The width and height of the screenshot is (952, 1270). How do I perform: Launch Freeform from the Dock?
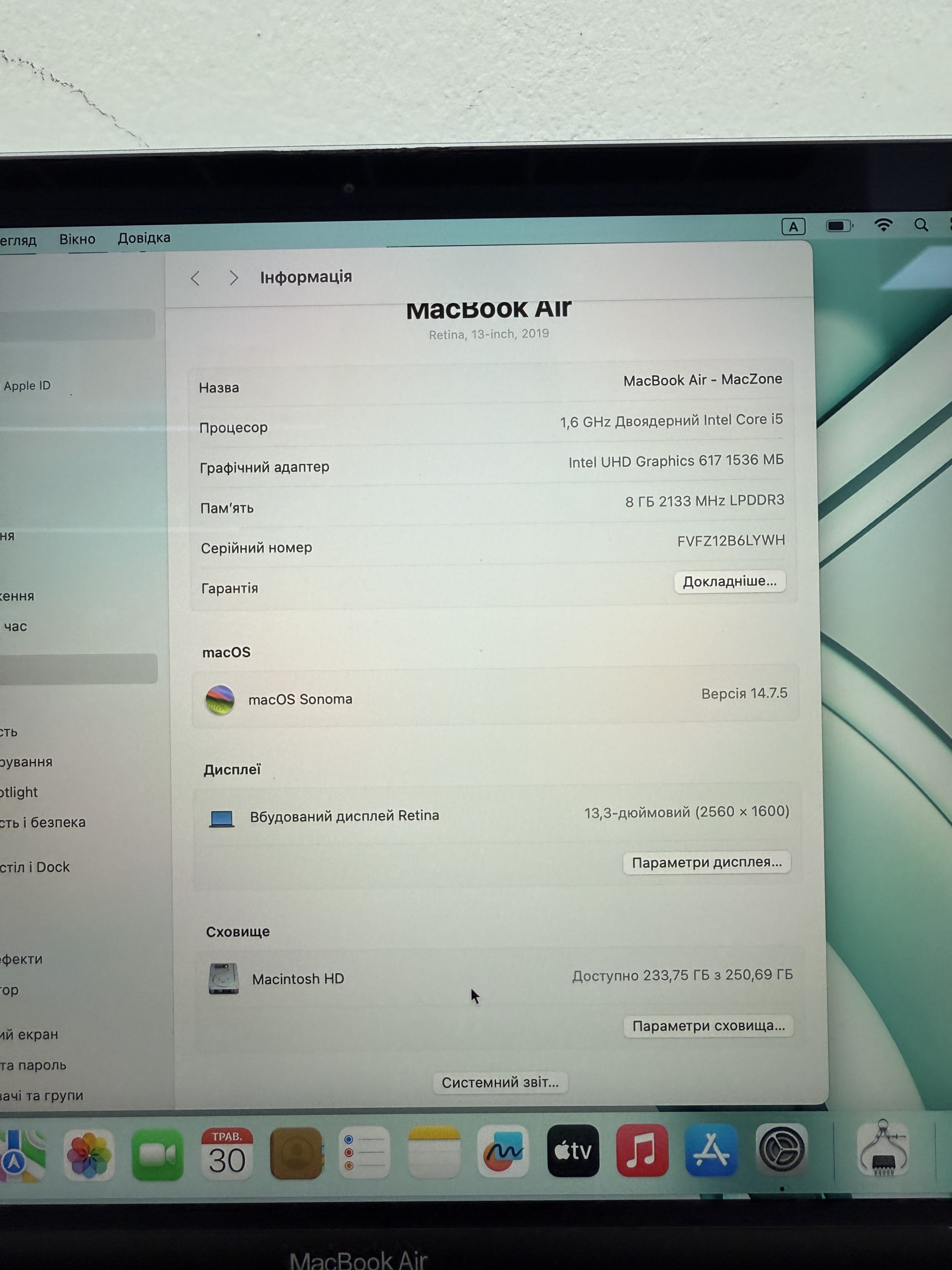[503, 1152]
